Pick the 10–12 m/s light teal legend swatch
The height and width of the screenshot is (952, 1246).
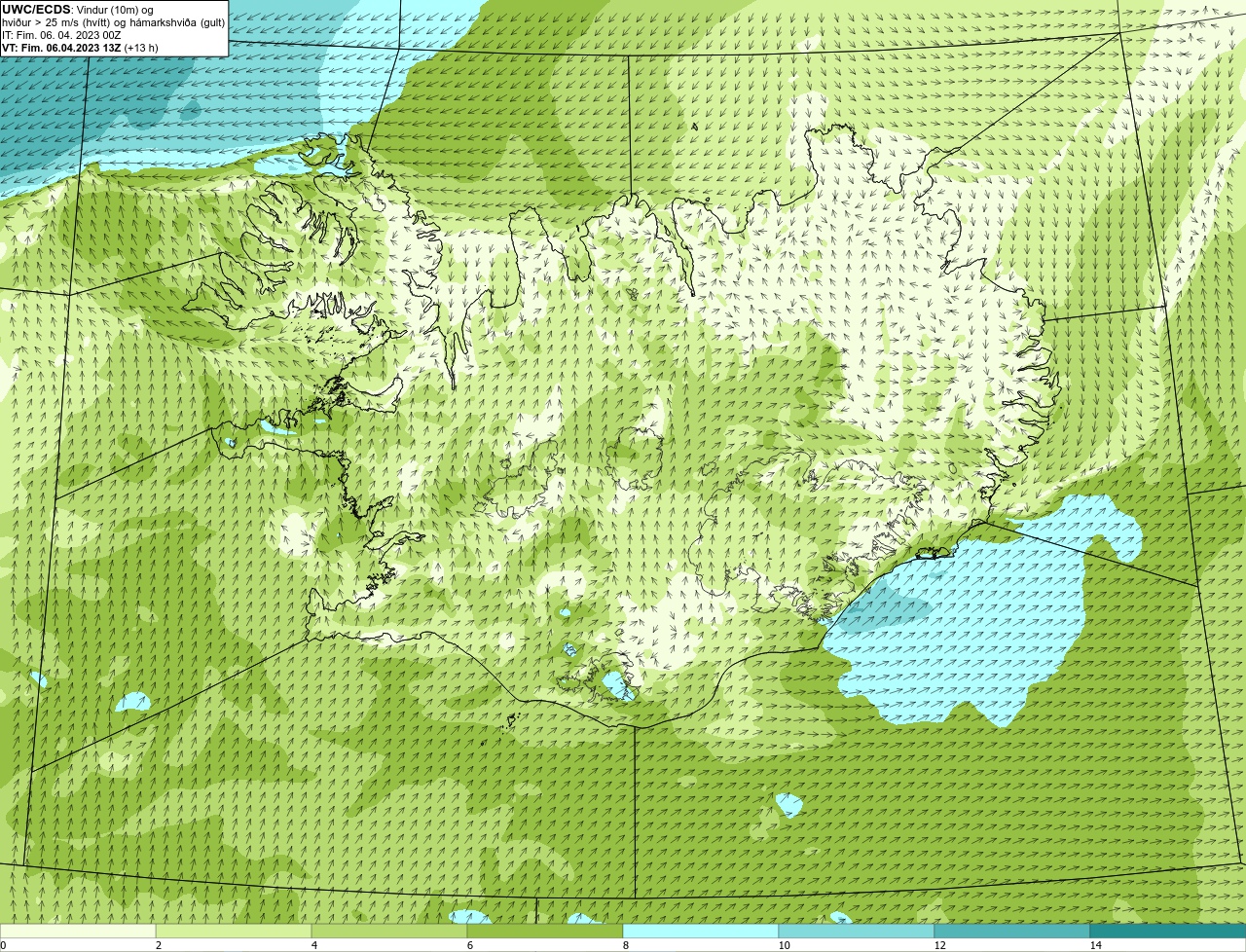(857, 931)
